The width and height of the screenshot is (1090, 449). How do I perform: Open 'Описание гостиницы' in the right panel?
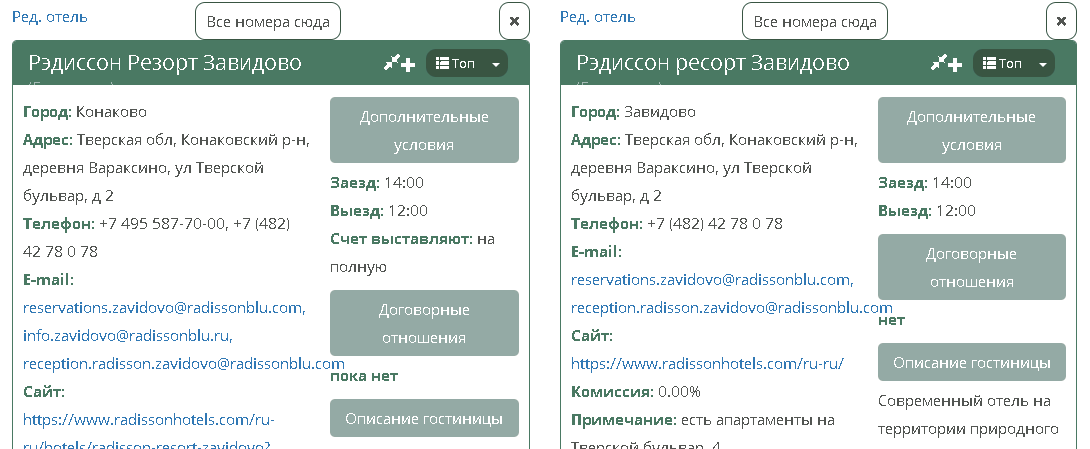971,362
